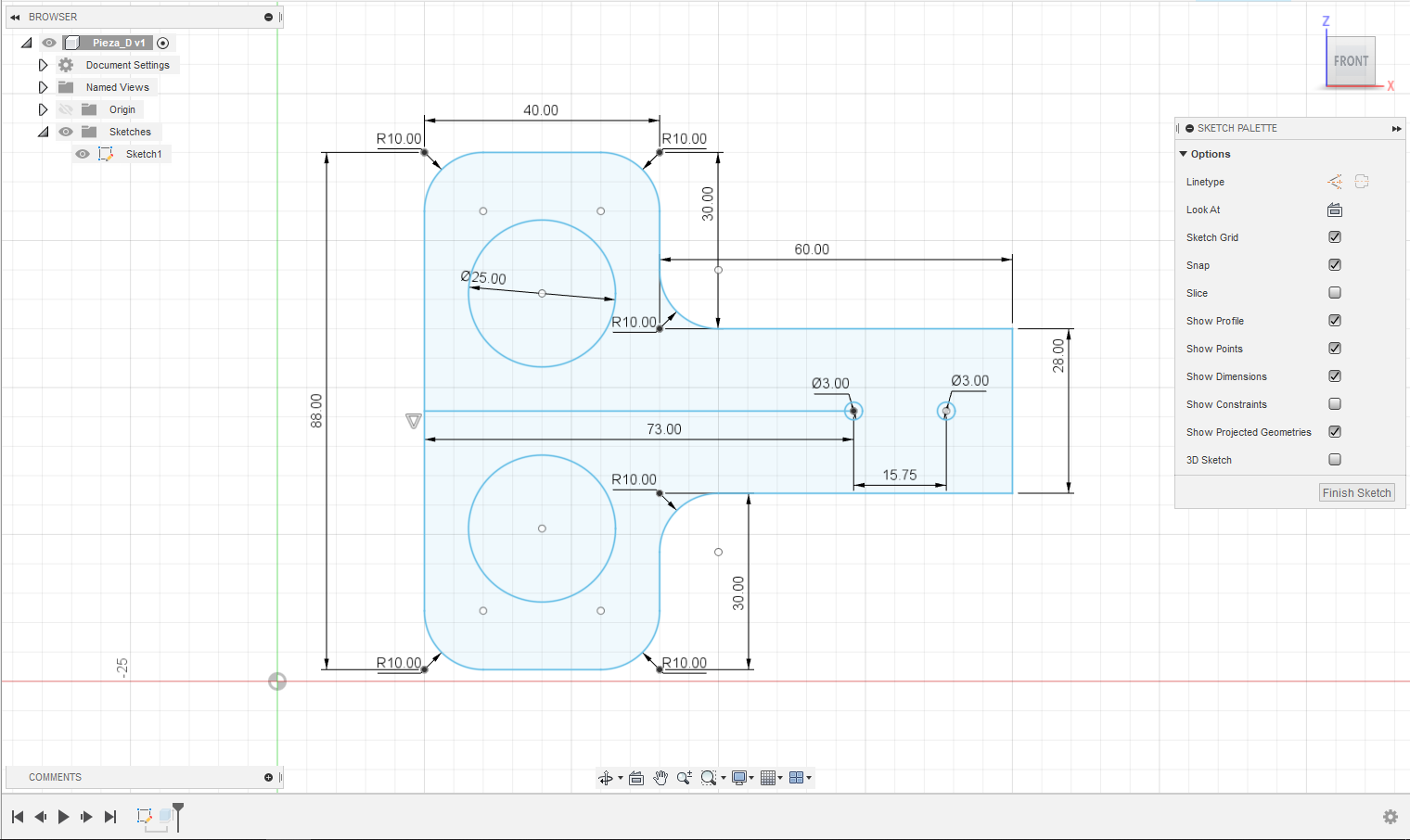Expand the Named Views node
Image resolution: width=1410 pixels, height=840 pixels.
[x=43, y=87]
